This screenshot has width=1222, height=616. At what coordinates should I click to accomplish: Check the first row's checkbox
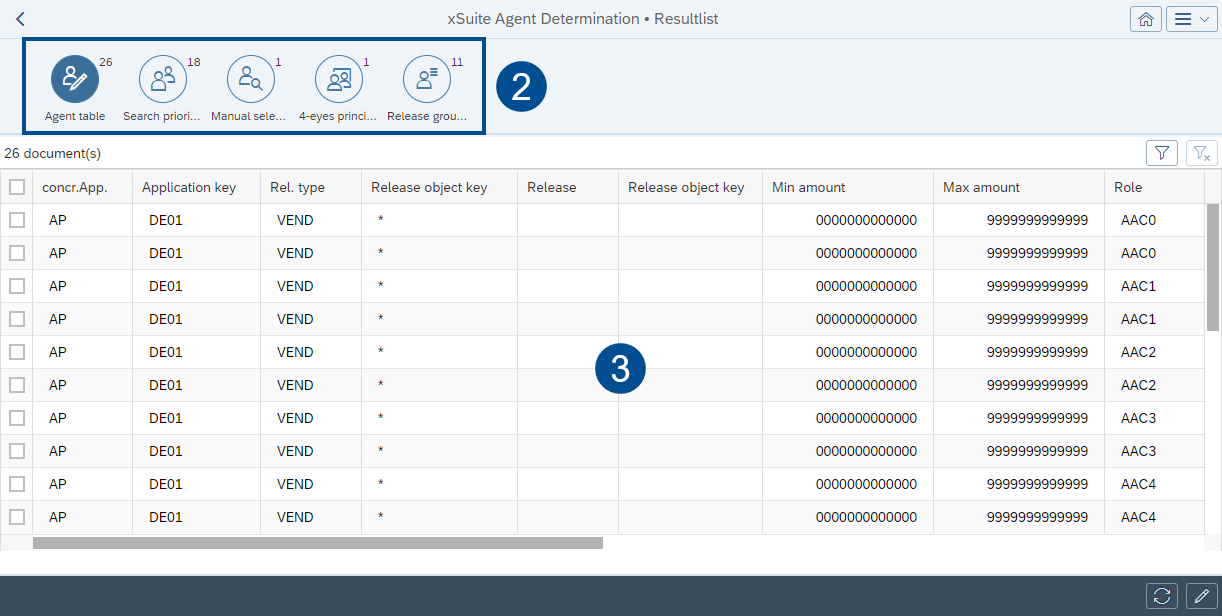pos(17,220)
